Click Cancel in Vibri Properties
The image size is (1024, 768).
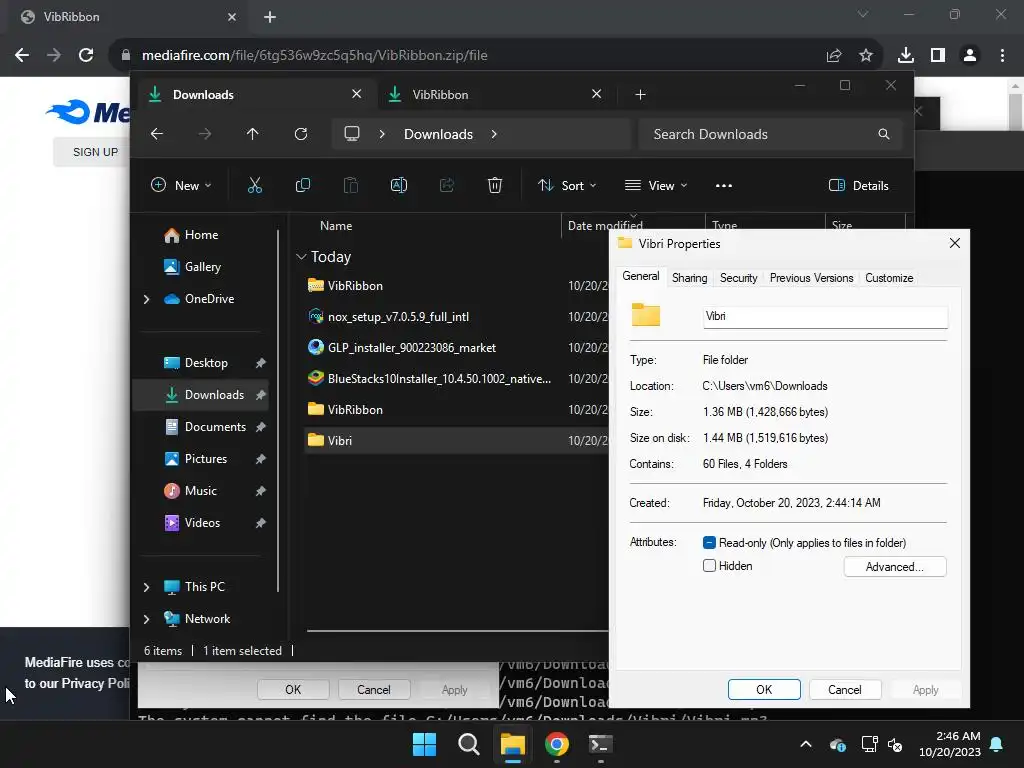pos(844,690)
